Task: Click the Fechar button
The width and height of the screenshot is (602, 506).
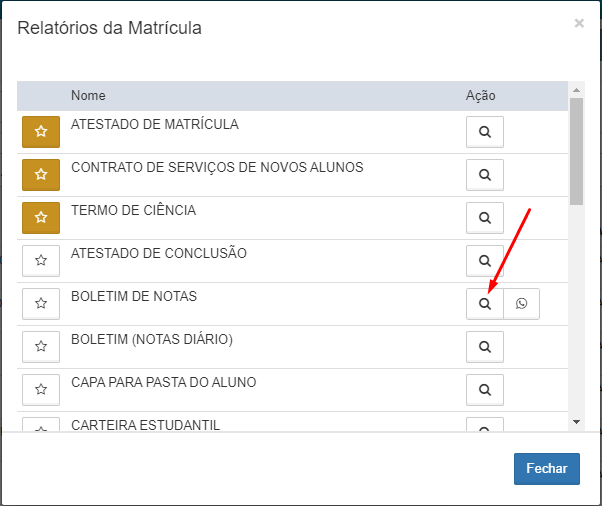Action: 547,469
